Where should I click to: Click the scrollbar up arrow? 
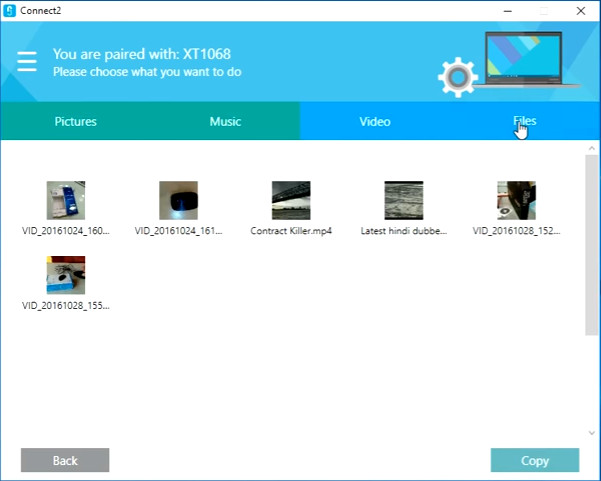592,148
